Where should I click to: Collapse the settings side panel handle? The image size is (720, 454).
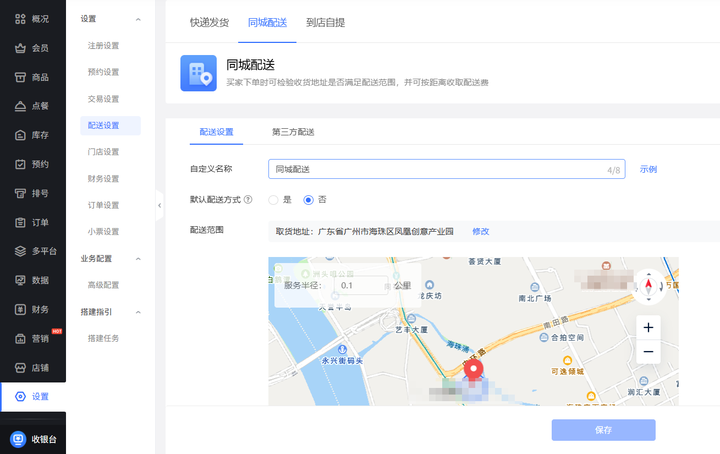pyautogui.click(x=160, y=206)
